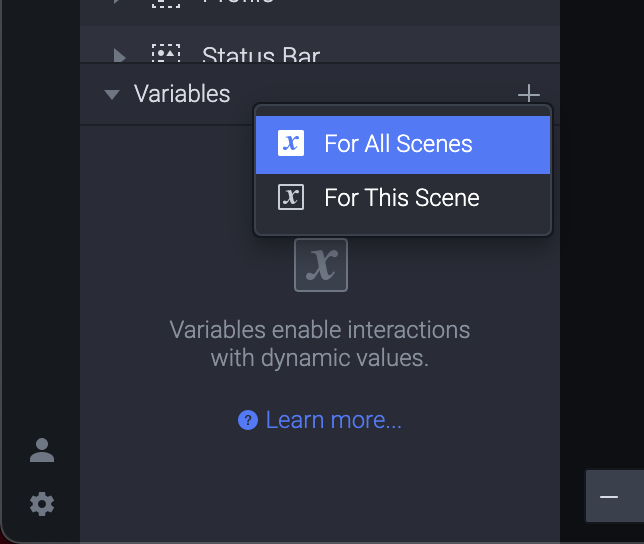Expand the Status Bar layer

click(120, 55)
